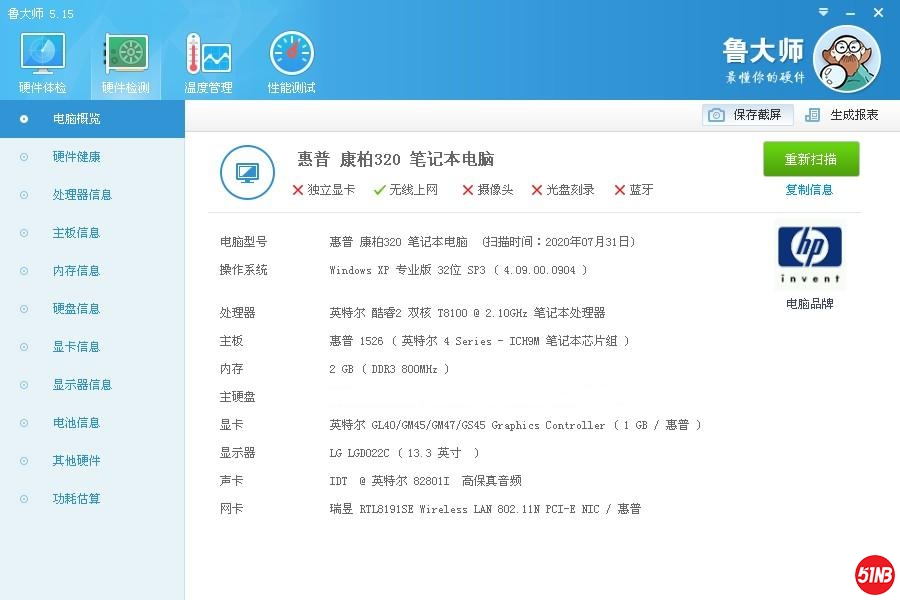Click the 无线上网 status with green check
The height and width of the screenshot is (600, 900).
[x=406, y=189]
